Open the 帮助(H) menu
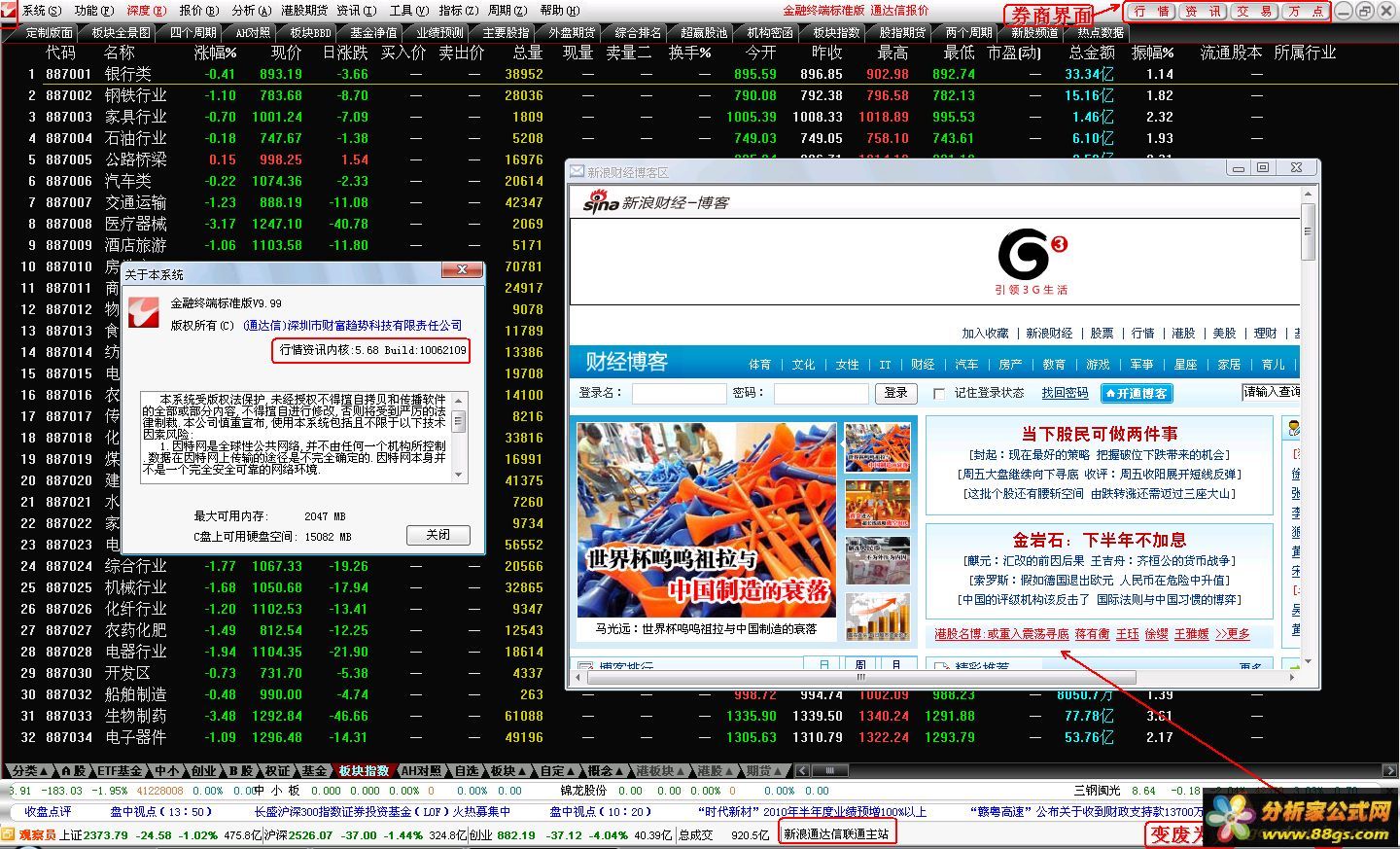Screen dimensions: 1400x849 [x=559, y=11]
